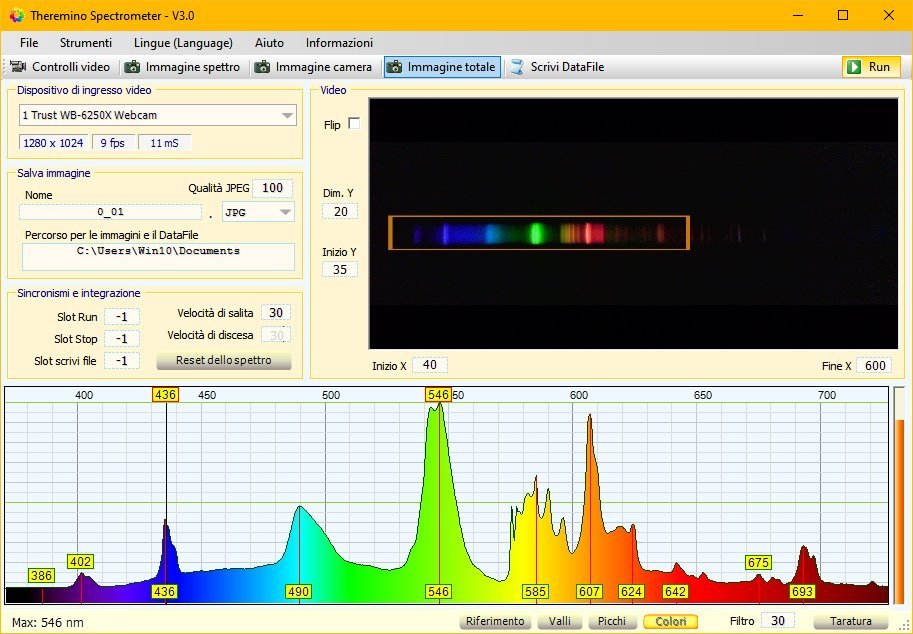Screen dimensions: 913x634
Task: Open the Lingue (Language) menu
Action: click(183, 43)
